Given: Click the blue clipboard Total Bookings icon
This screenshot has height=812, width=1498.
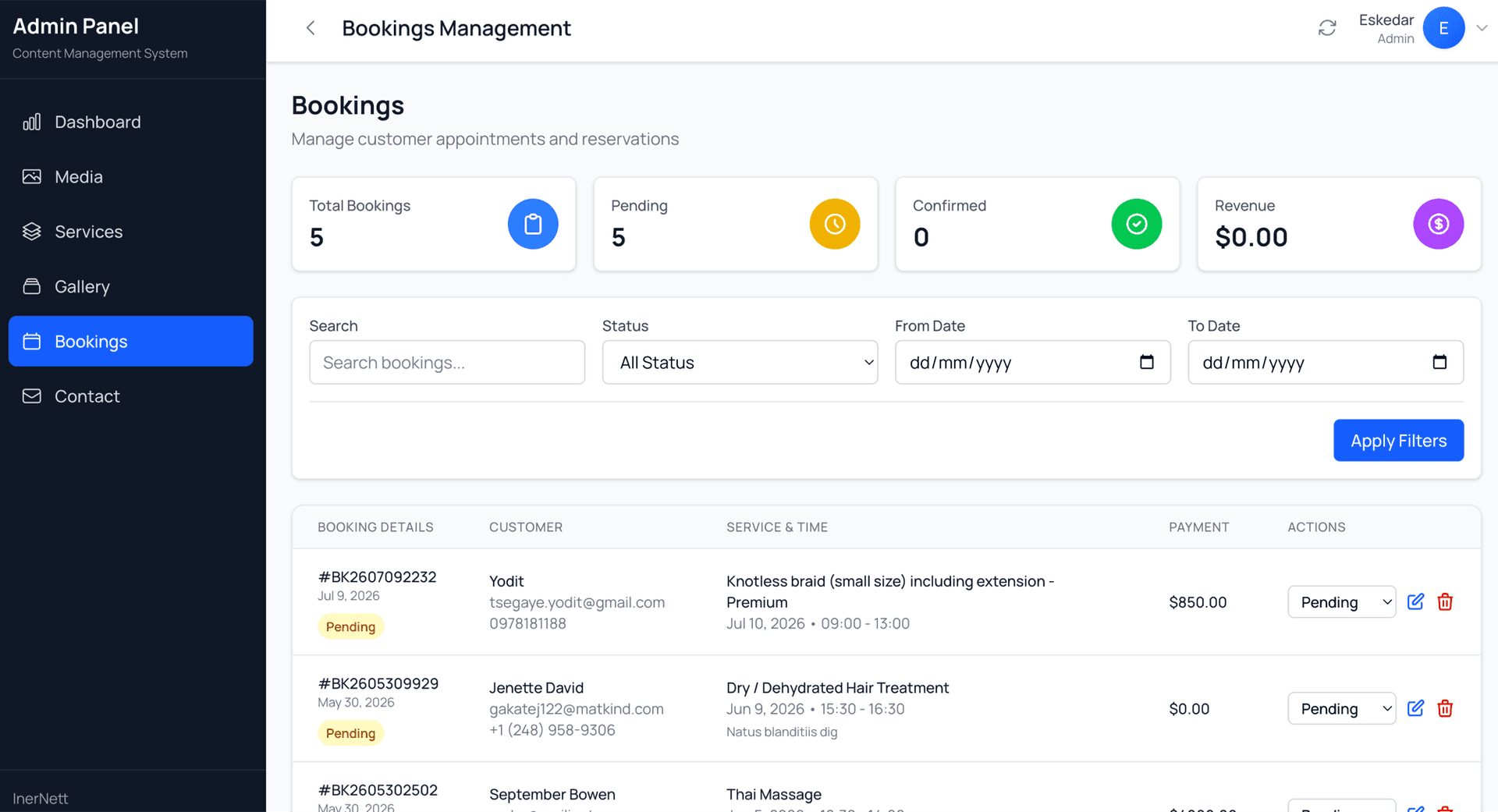Looking at the screenshot, I should 533,224.
